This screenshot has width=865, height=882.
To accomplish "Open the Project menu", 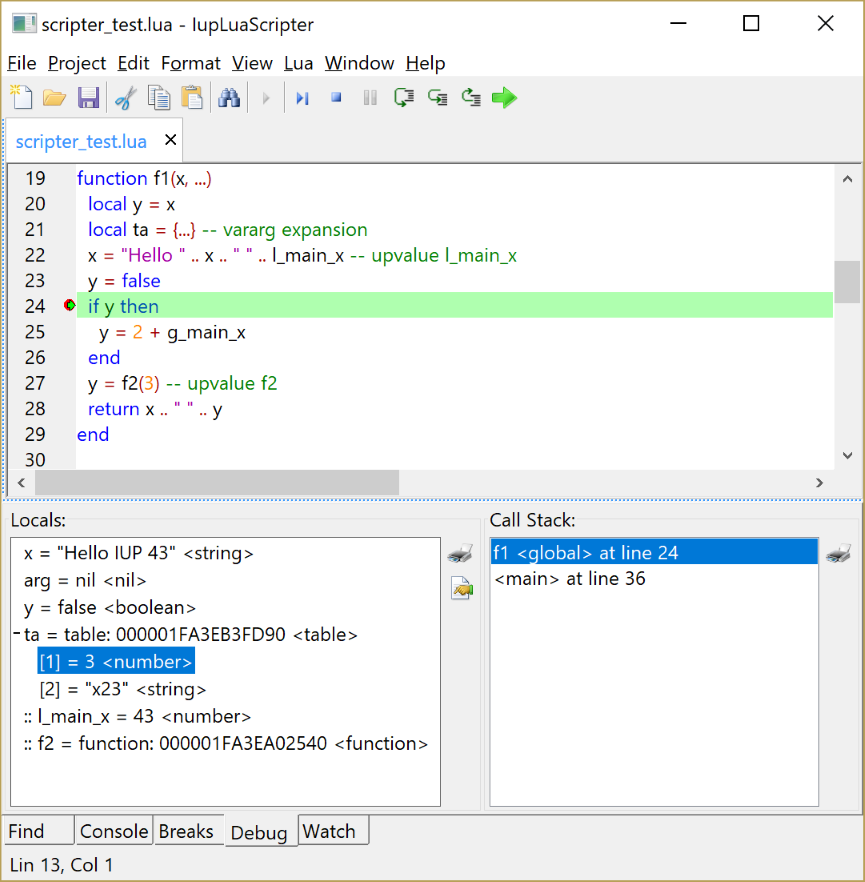I will (x=77, y=63).
